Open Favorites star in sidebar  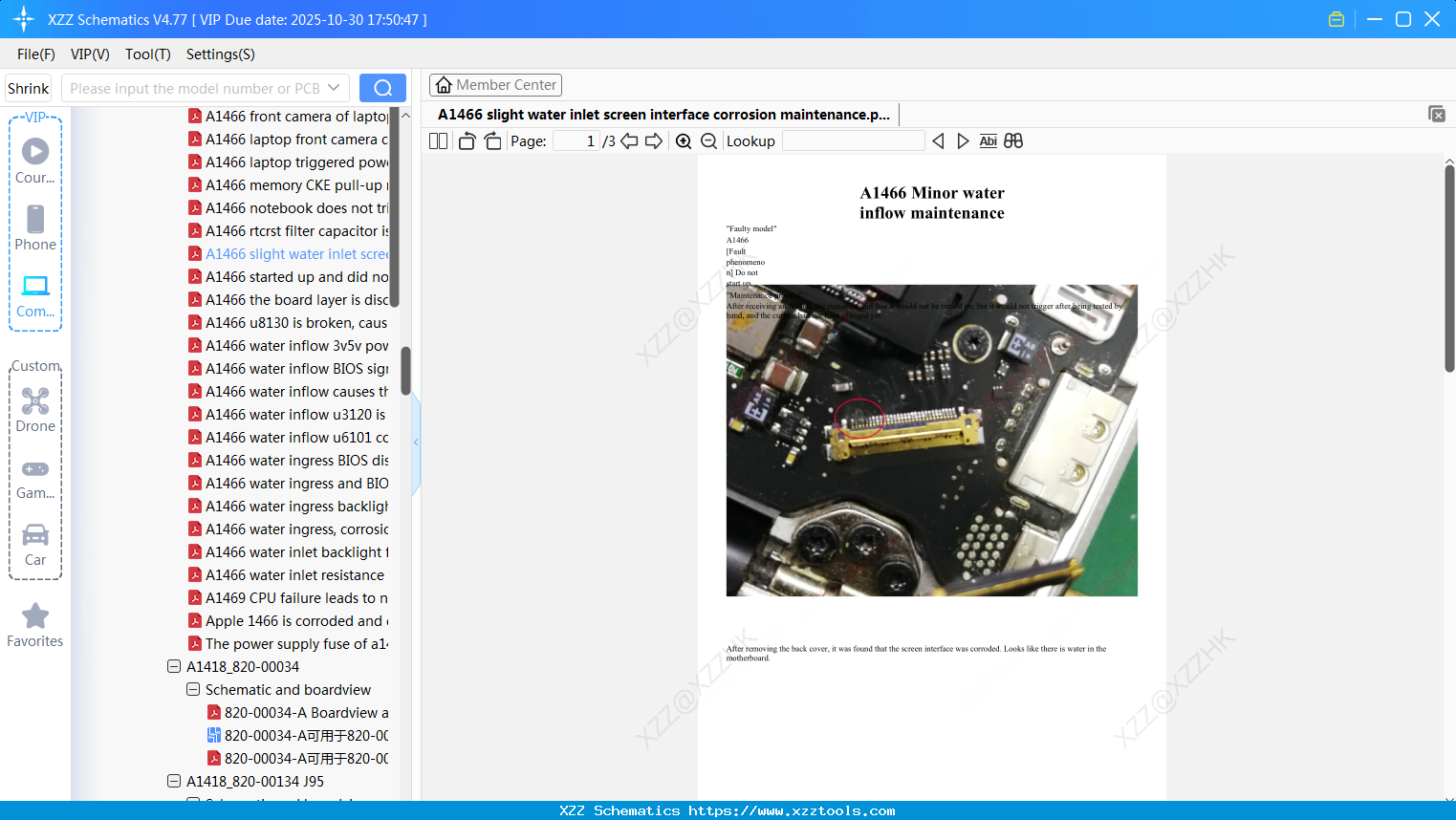(x=35, y=625)
